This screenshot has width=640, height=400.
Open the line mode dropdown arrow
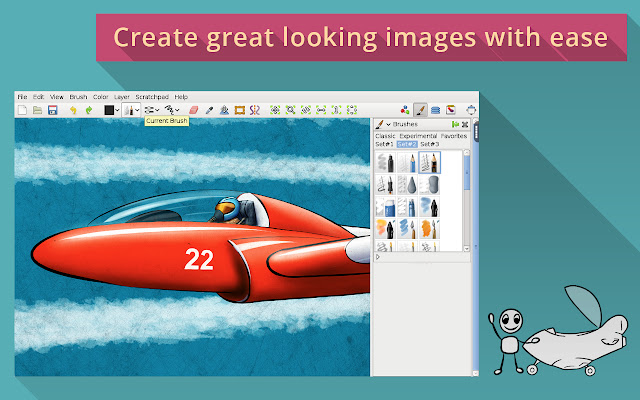coord(177,110)
